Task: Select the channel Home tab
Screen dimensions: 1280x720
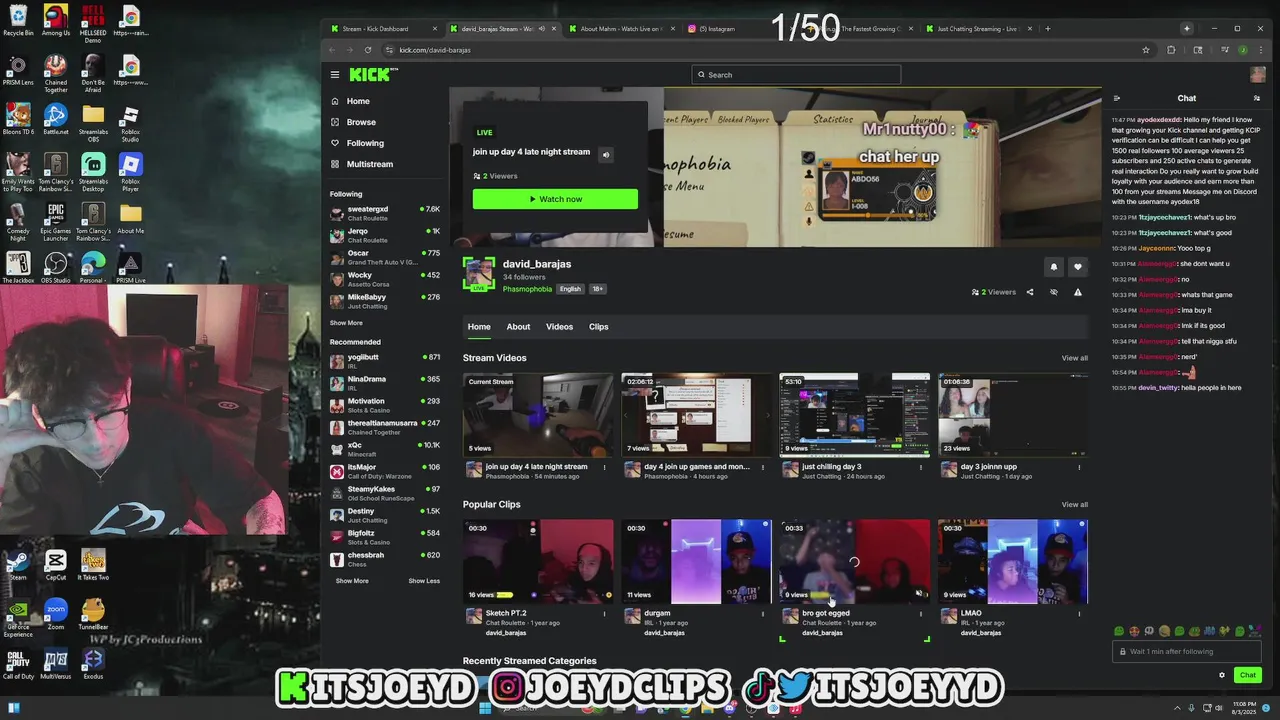Action: point(479,327)
